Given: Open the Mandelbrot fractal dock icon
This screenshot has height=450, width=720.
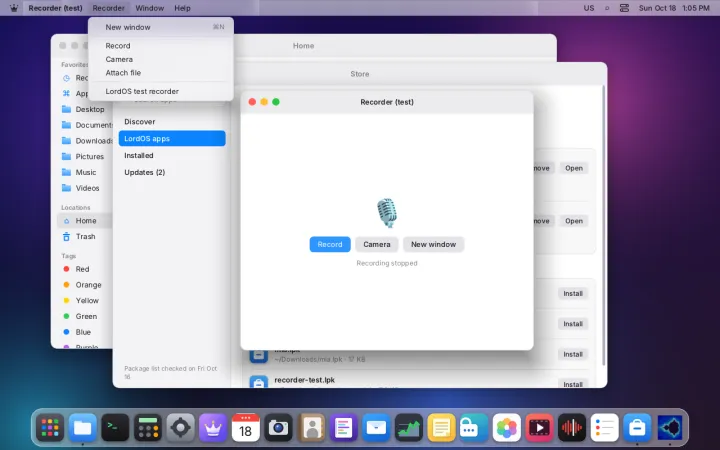Looking at the screenshot, I should (x=670, y=428).
